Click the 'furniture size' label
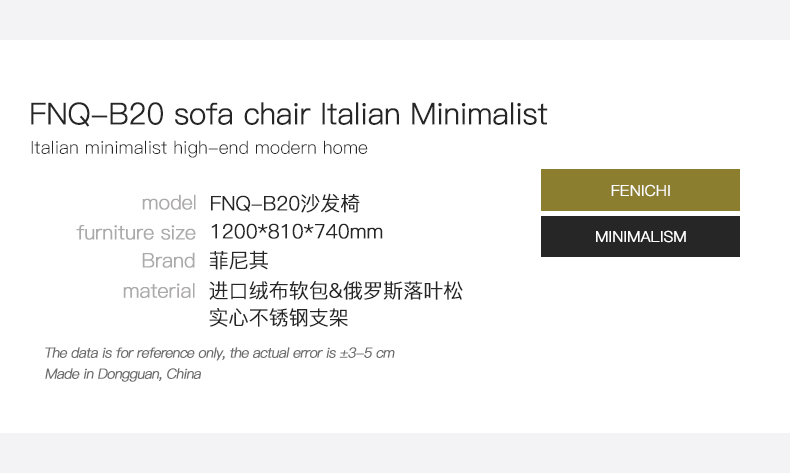This screenshot has height=473, width=790. [x=136, y=233]
